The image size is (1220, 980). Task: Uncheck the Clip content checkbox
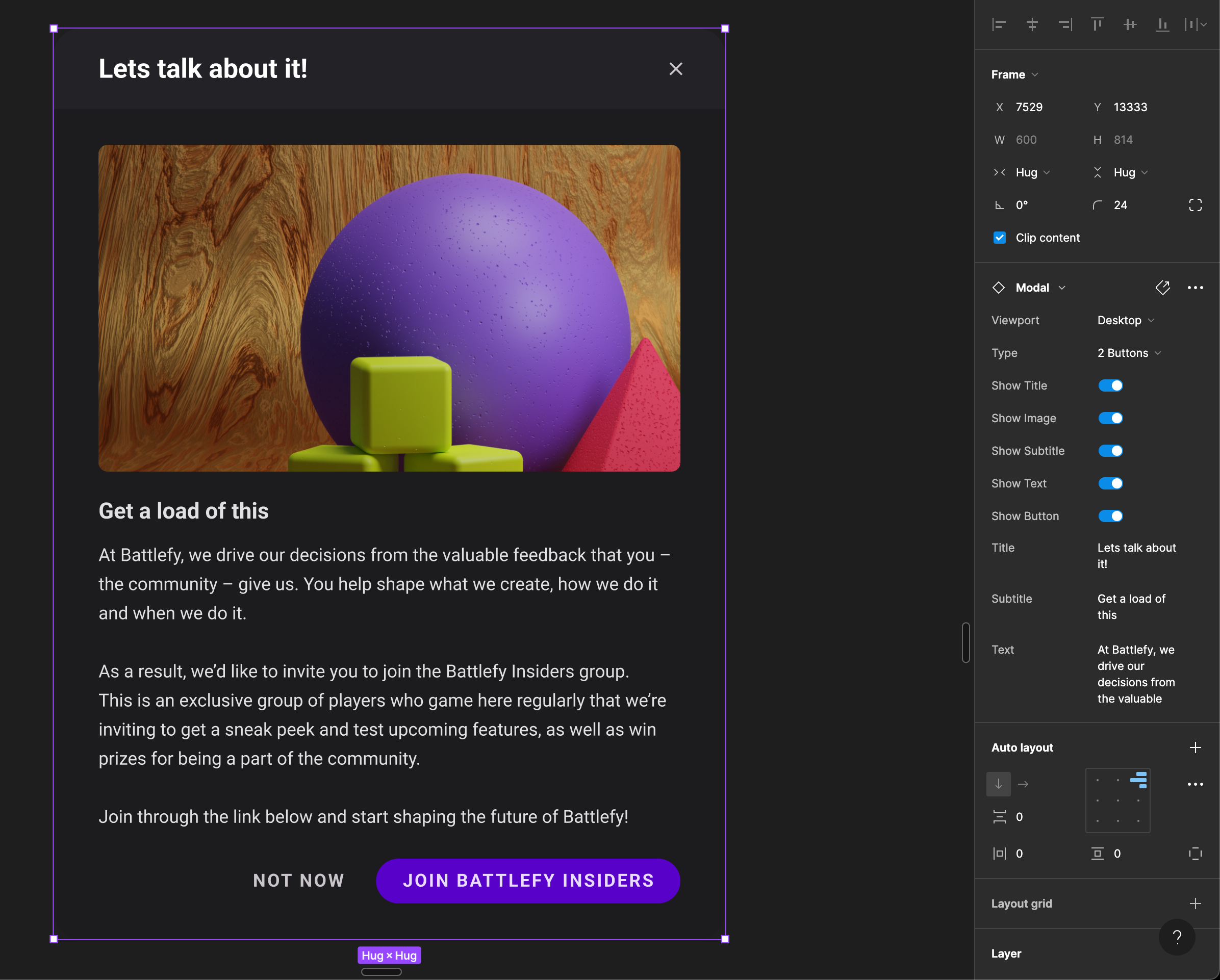click(999, 238)
